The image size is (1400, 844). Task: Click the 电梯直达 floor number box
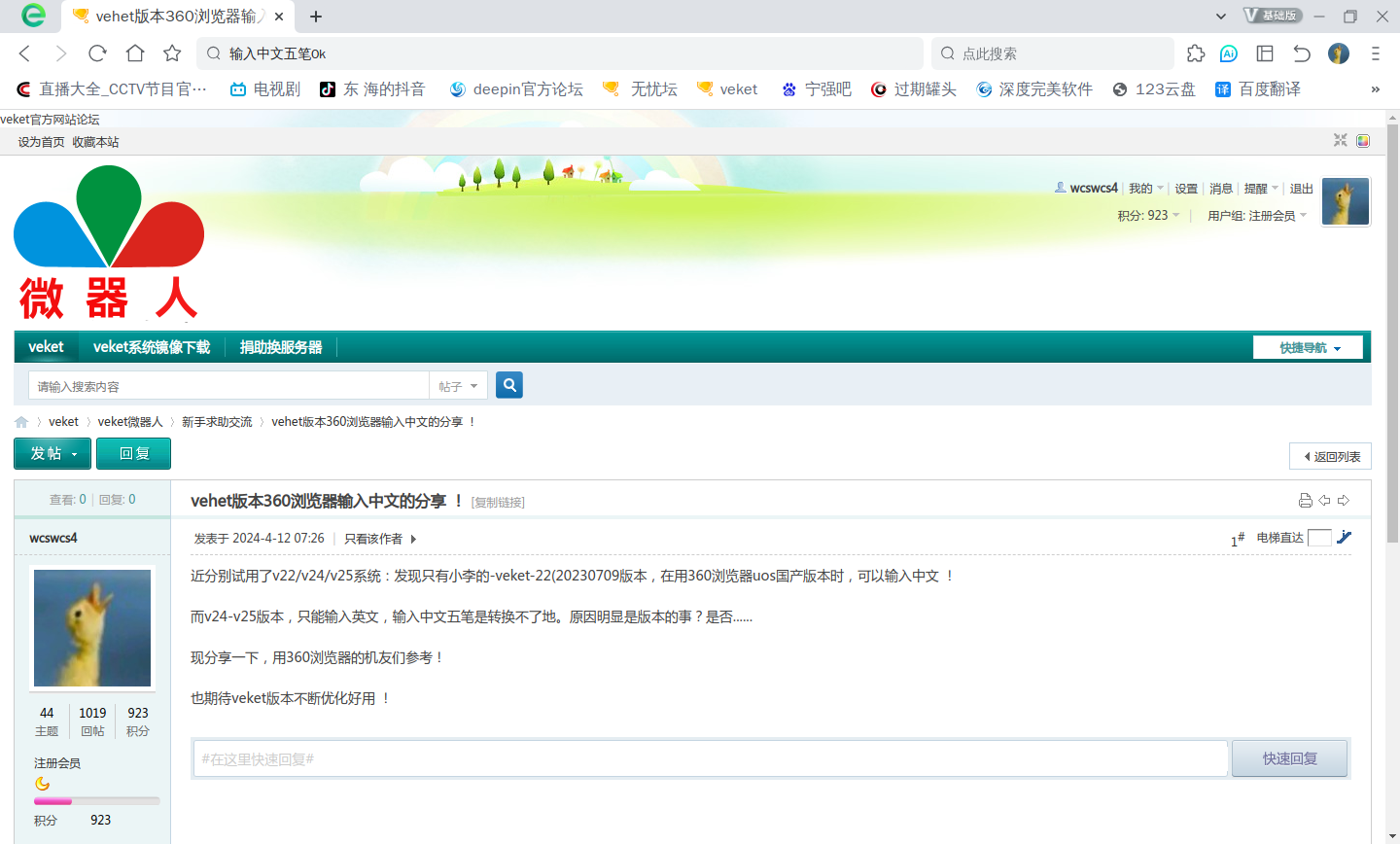tap(1319, 538)
